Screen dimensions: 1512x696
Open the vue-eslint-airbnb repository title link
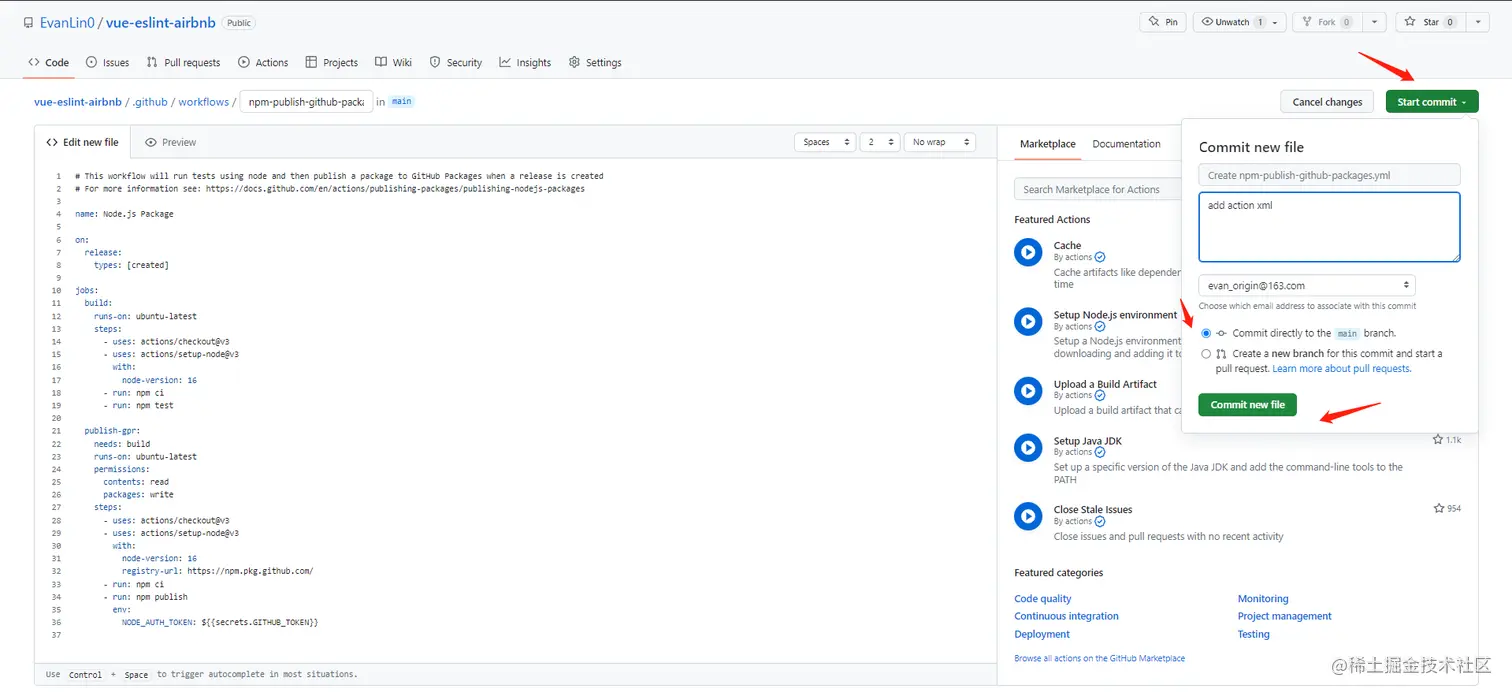click(x=162, y=22)
